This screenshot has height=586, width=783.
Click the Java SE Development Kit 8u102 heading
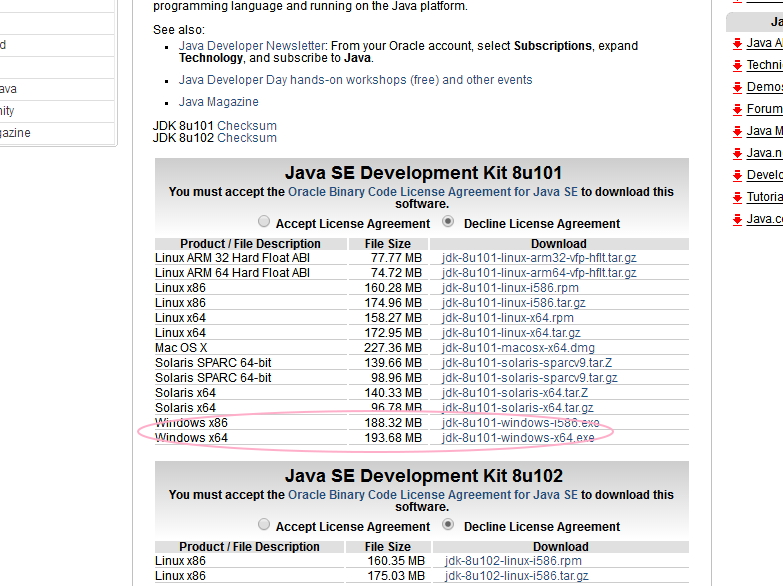[x=423, y=476]
